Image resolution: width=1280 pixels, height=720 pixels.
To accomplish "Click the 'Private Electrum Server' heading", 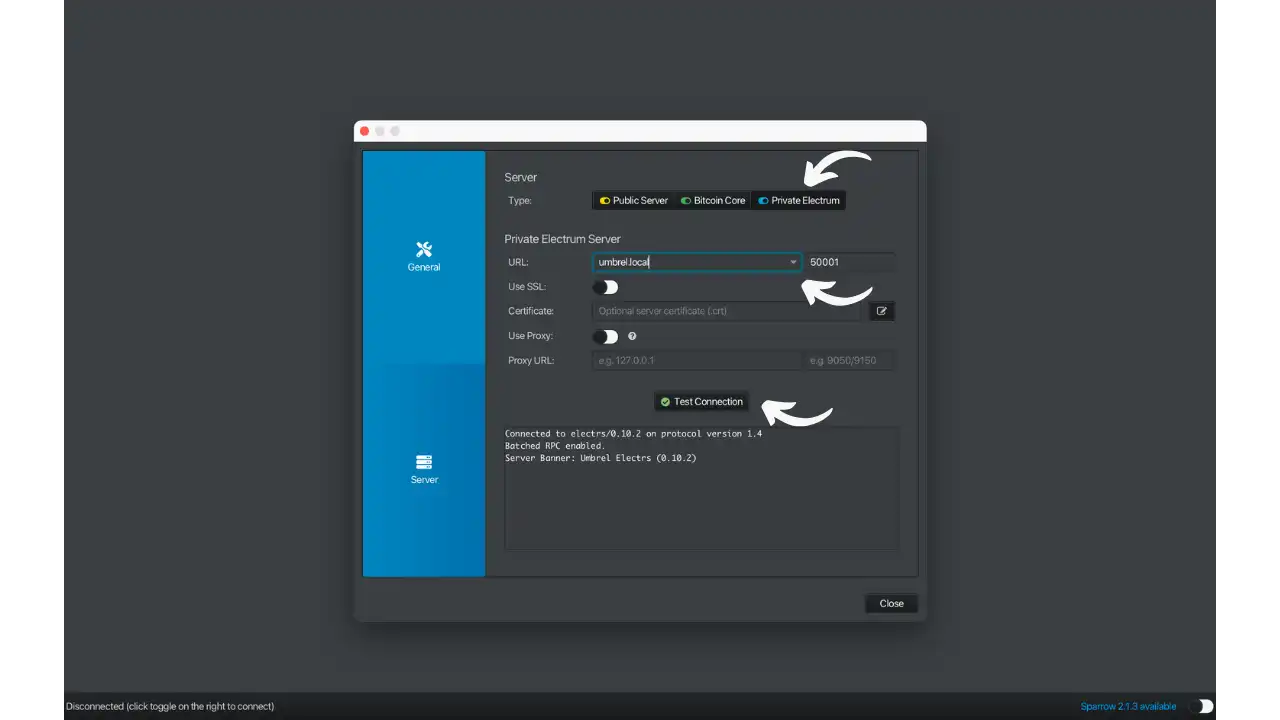I will 562,239.
